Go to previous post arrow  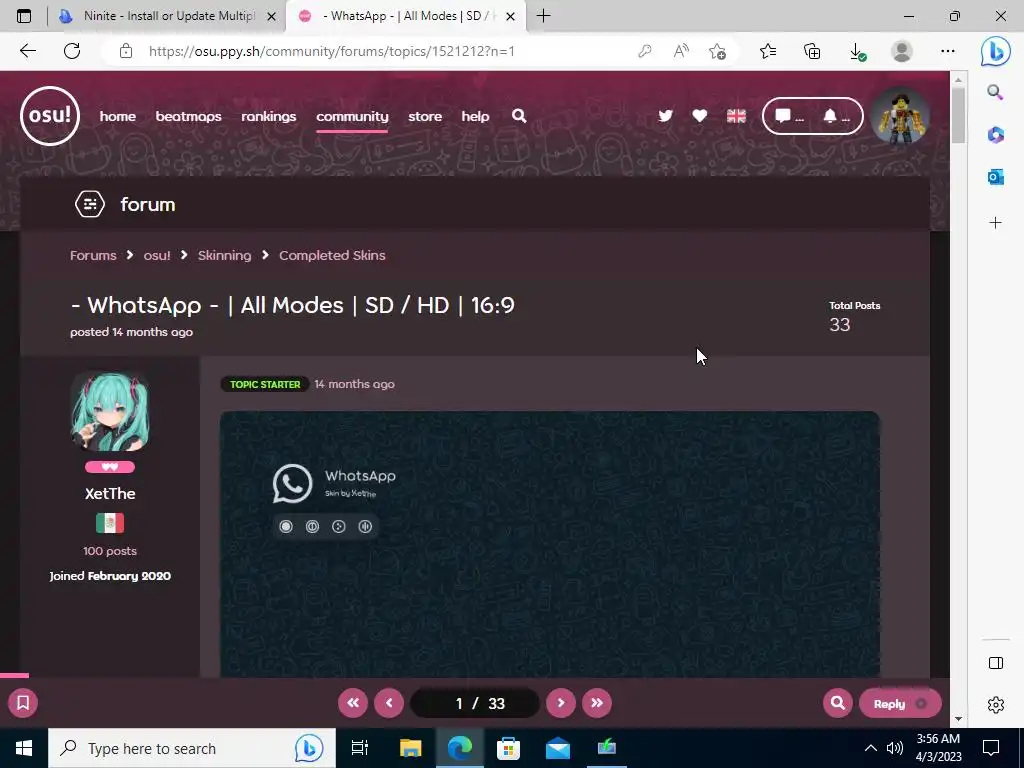click(x=389, y=703)
